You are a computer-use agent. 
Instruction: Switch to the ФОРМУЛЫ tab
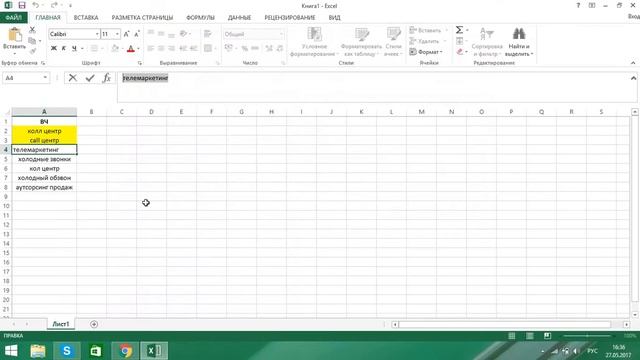coord(200,18)
